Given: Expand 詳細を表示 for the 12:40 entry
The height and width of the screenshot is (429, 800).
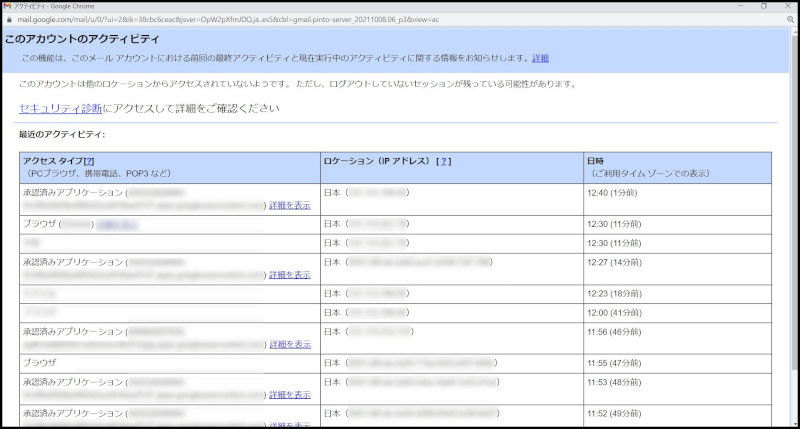Looking at the screenshot, I should coord(289,205).
